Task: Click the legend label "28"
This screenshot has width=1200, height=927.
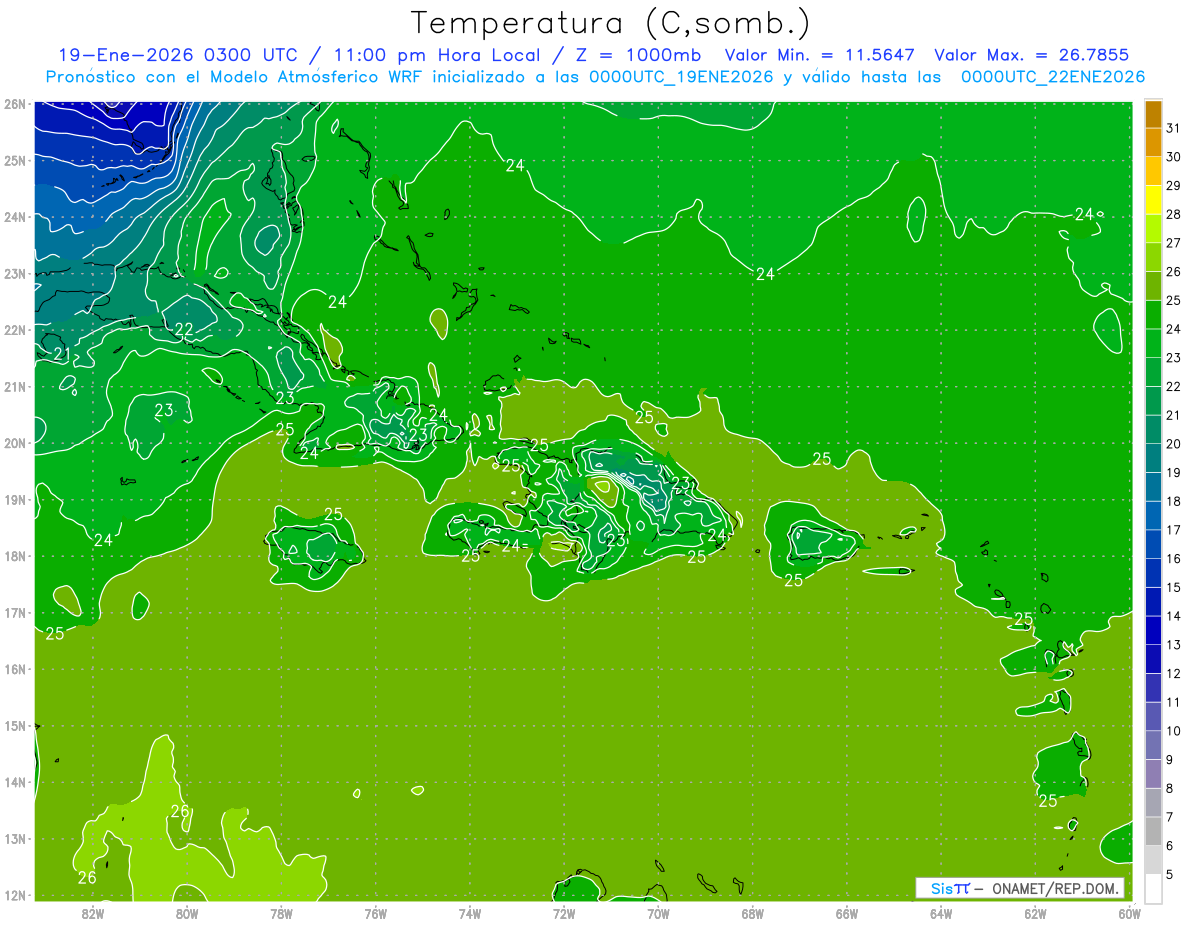Action: 1173,214
